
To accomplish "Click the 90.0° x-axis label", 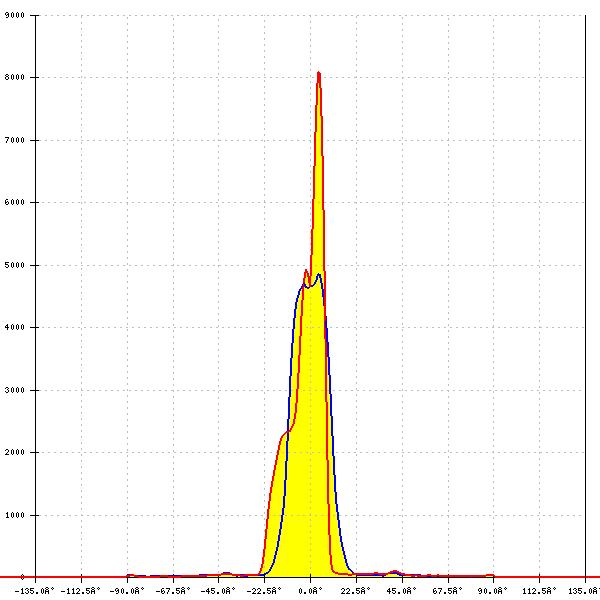I will (x=493, y=591).
